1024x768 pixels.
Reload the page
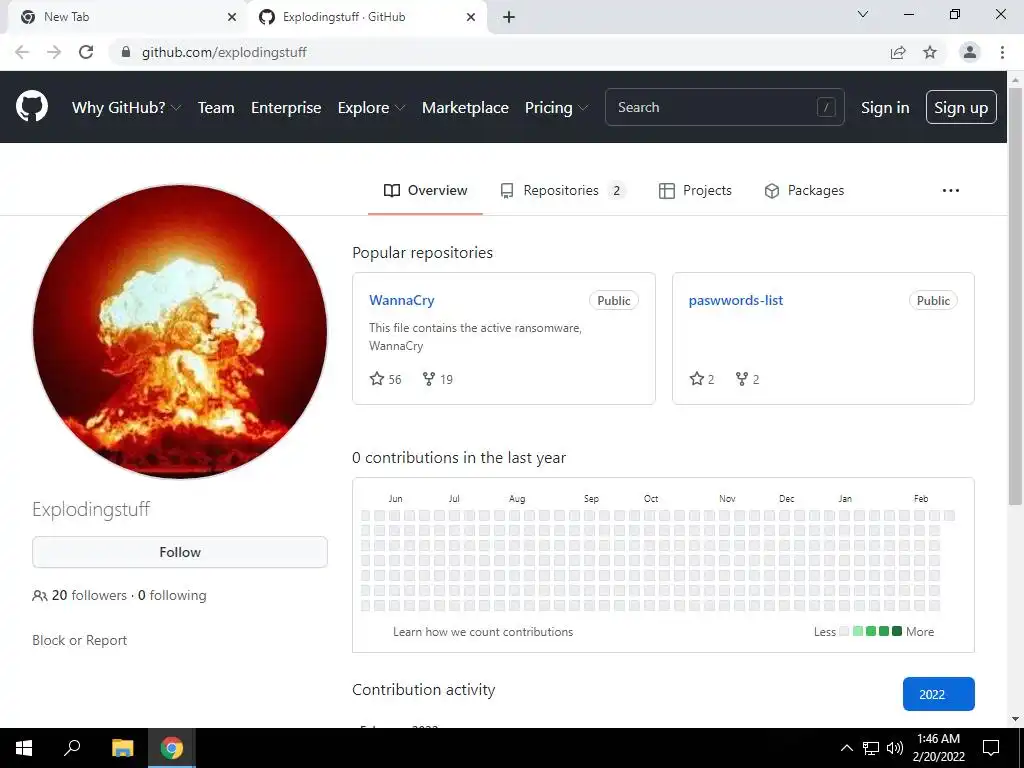86,52
